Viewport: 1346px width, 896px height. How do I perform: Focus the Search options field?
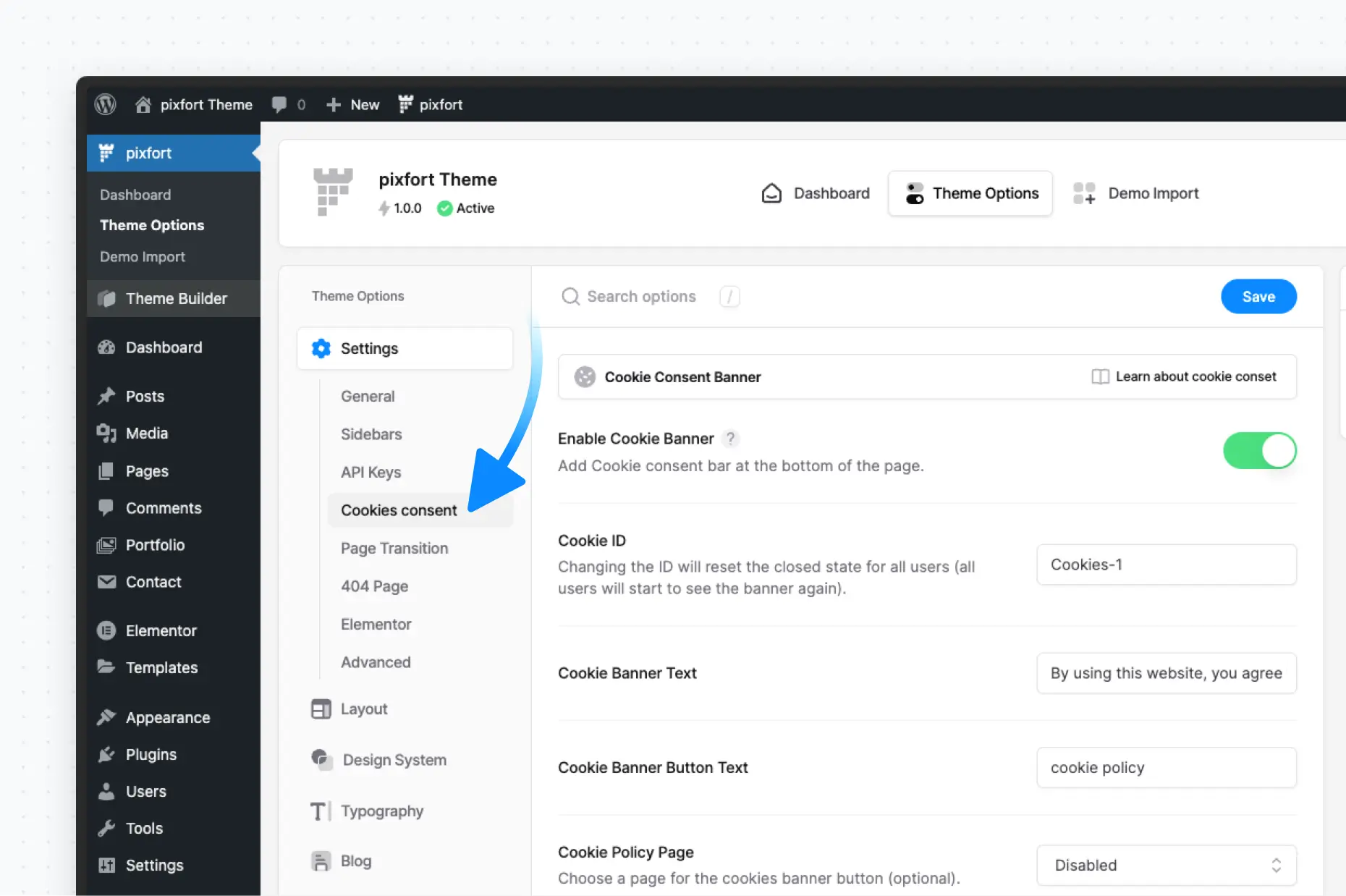[641, 297]
